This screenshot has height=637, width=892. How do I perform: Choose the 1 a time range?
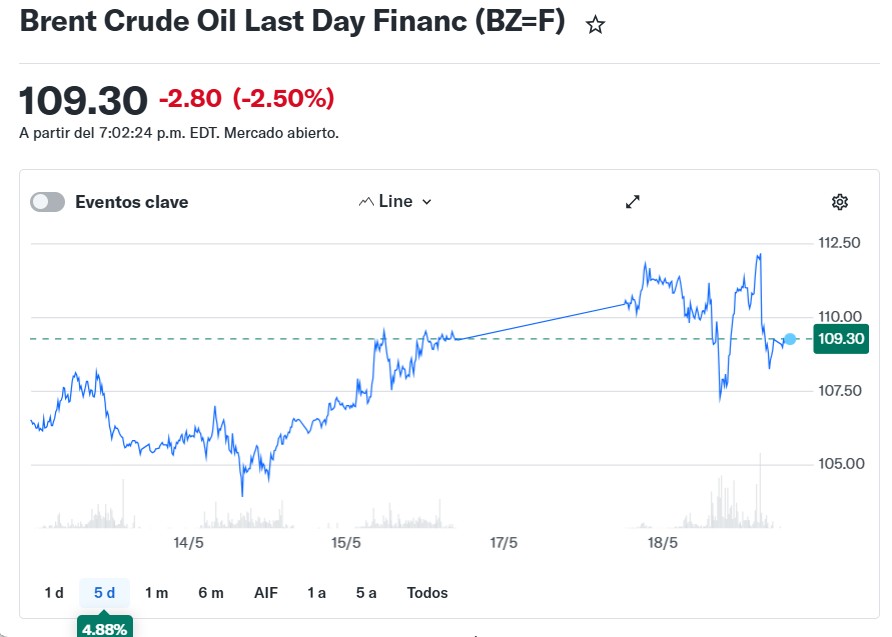[316, 593]
